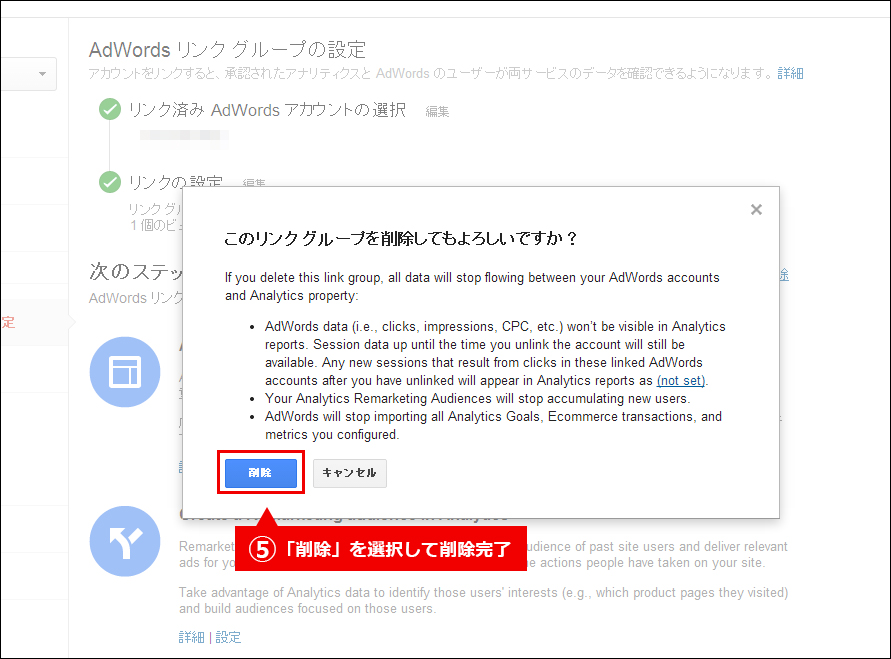The image size is (891, 659).
Task: Close the delete confirmation dialog
Action: [756, 210]
